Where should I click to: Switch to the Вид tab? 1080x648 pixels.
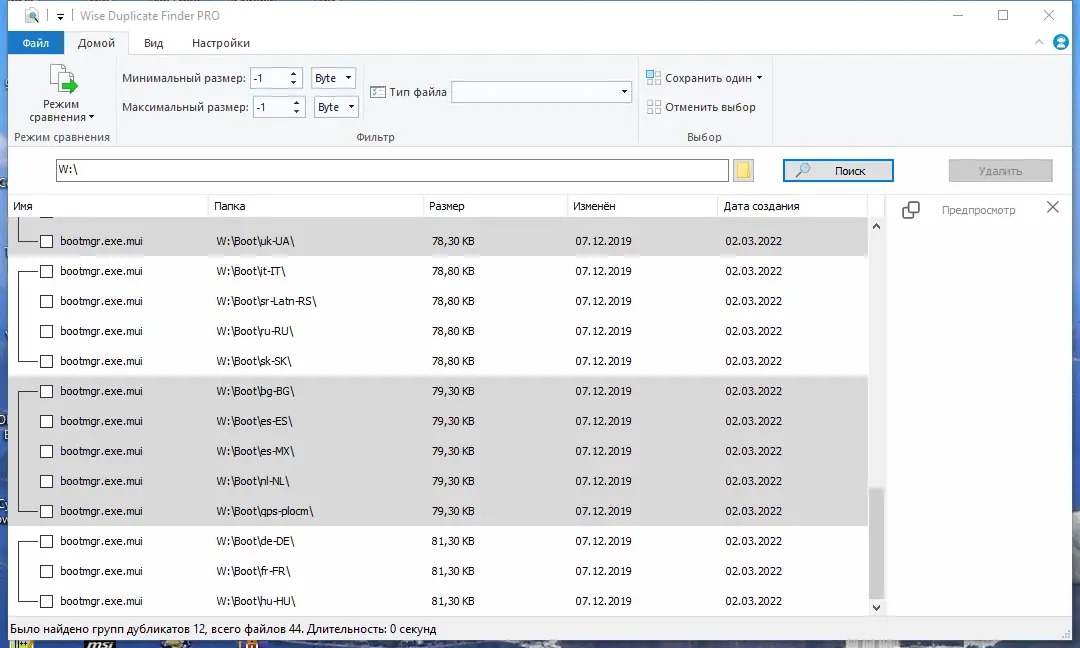coord(154,43)
